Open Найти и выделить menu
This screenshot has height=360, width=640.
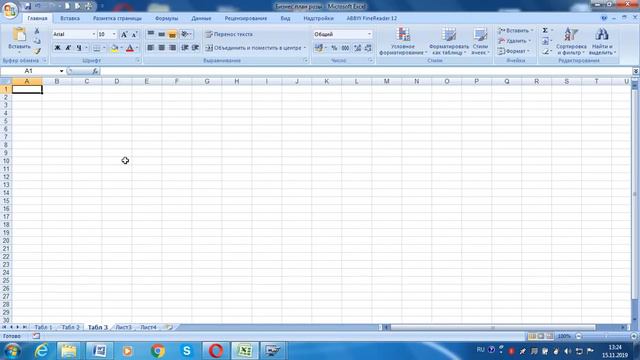tap(602, 41)
